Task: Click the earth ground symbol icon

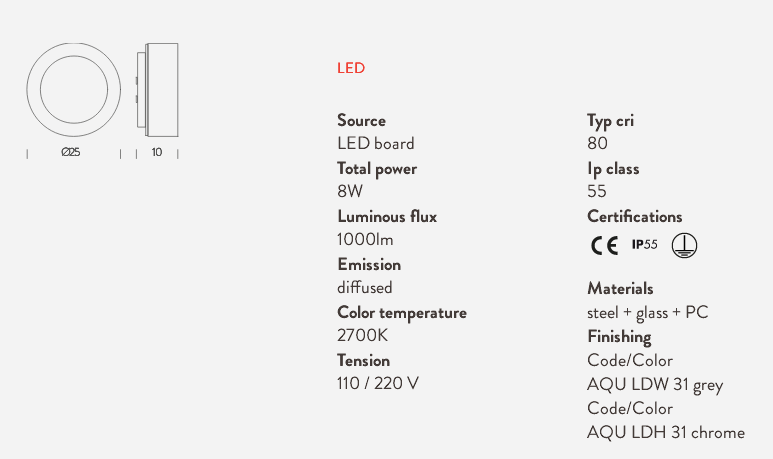Action: coord(684,245)
